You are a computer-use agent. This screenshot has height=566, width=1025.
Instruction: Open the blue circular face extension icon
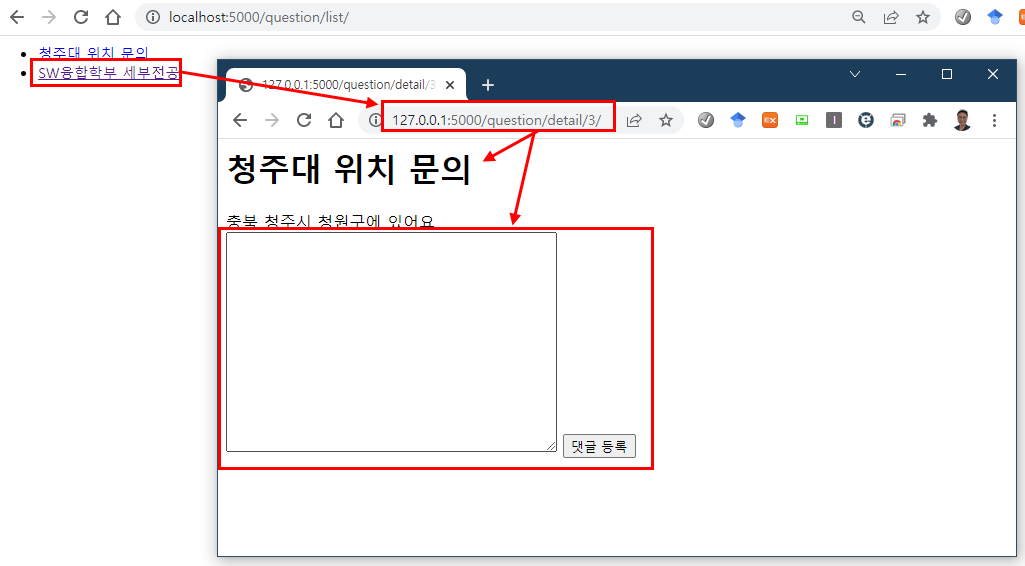[x=865, y=120]
